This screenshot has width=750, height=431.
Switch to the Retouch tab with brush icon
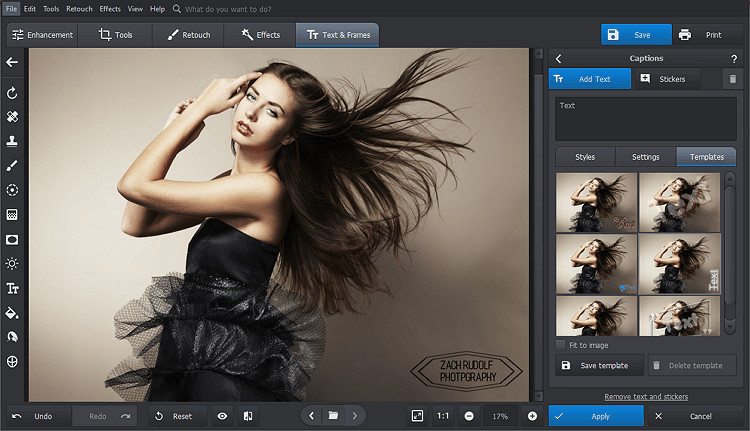188,35
